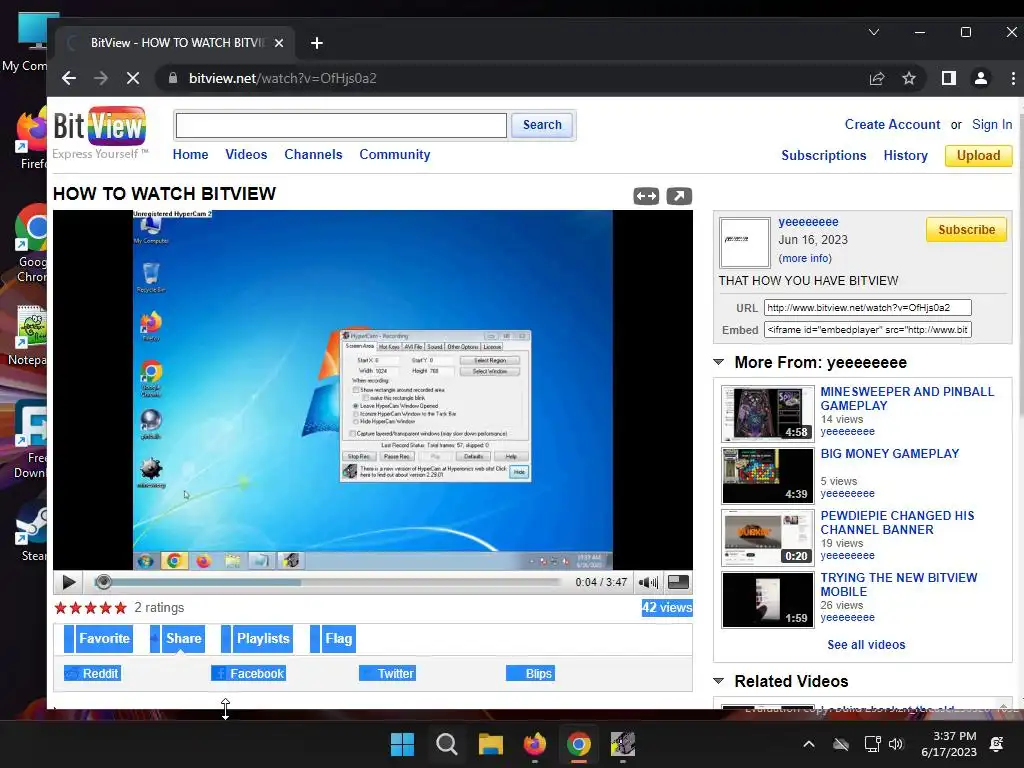The image size is (1024, 768).
Task: Open the Videos section
Action: click(x=246, y=155)
